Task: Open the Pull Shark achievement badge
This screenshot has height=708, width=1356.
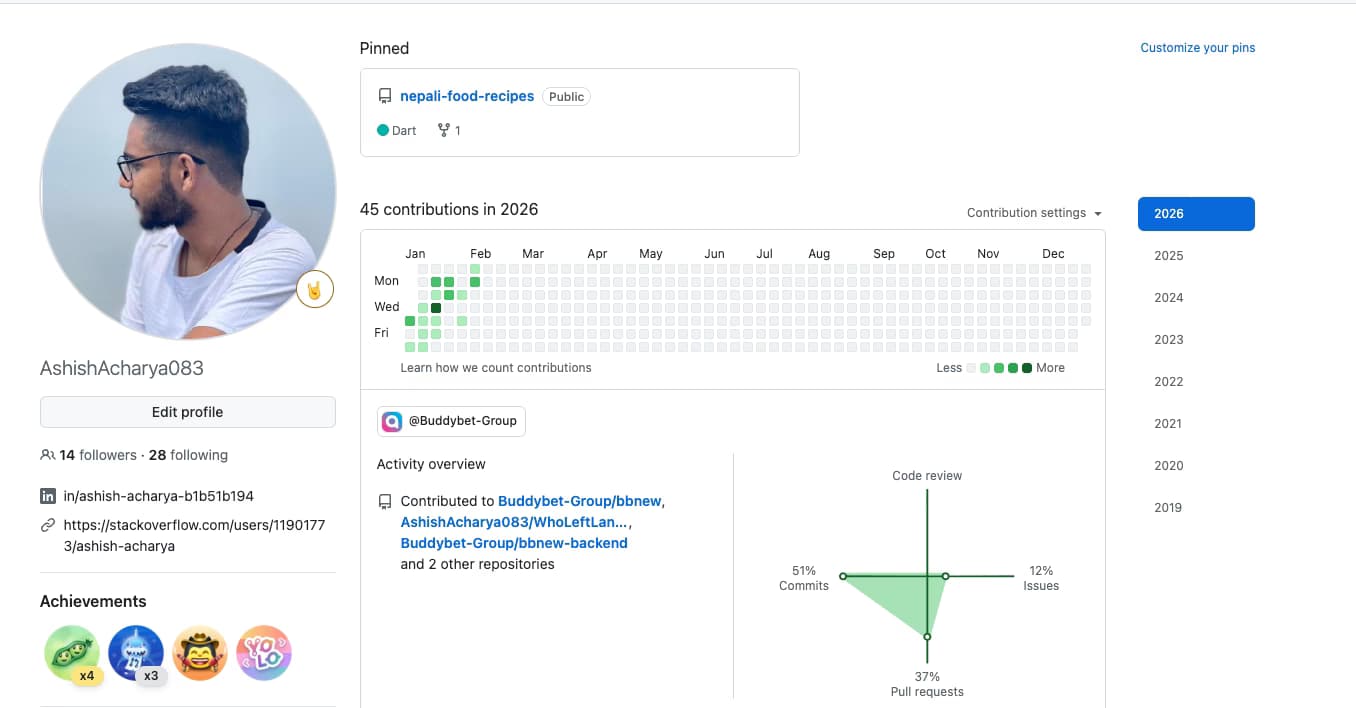Action: coord(136,653)
